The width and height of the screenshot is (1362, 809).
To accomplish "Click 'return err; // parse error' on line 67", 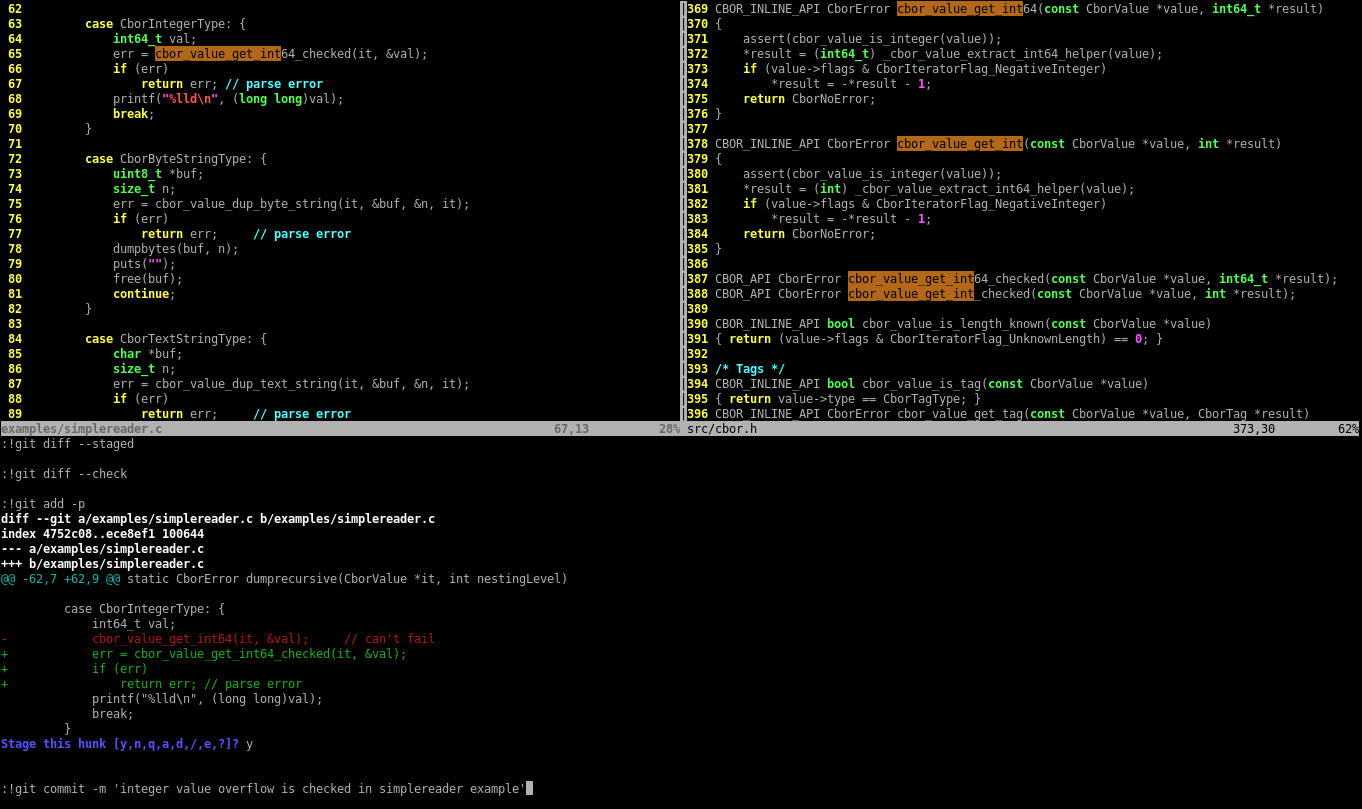I will tap(232, 84).
